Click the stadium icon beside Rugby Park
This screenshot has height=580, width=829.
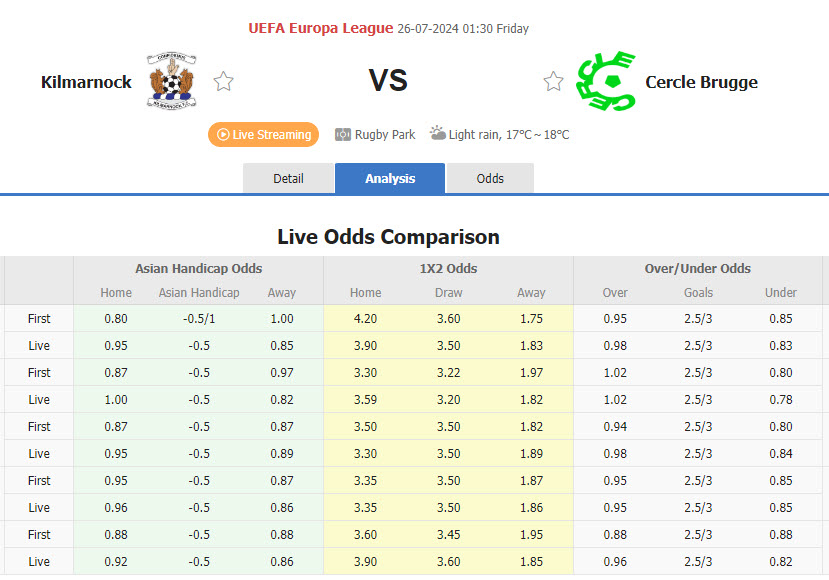341,133
